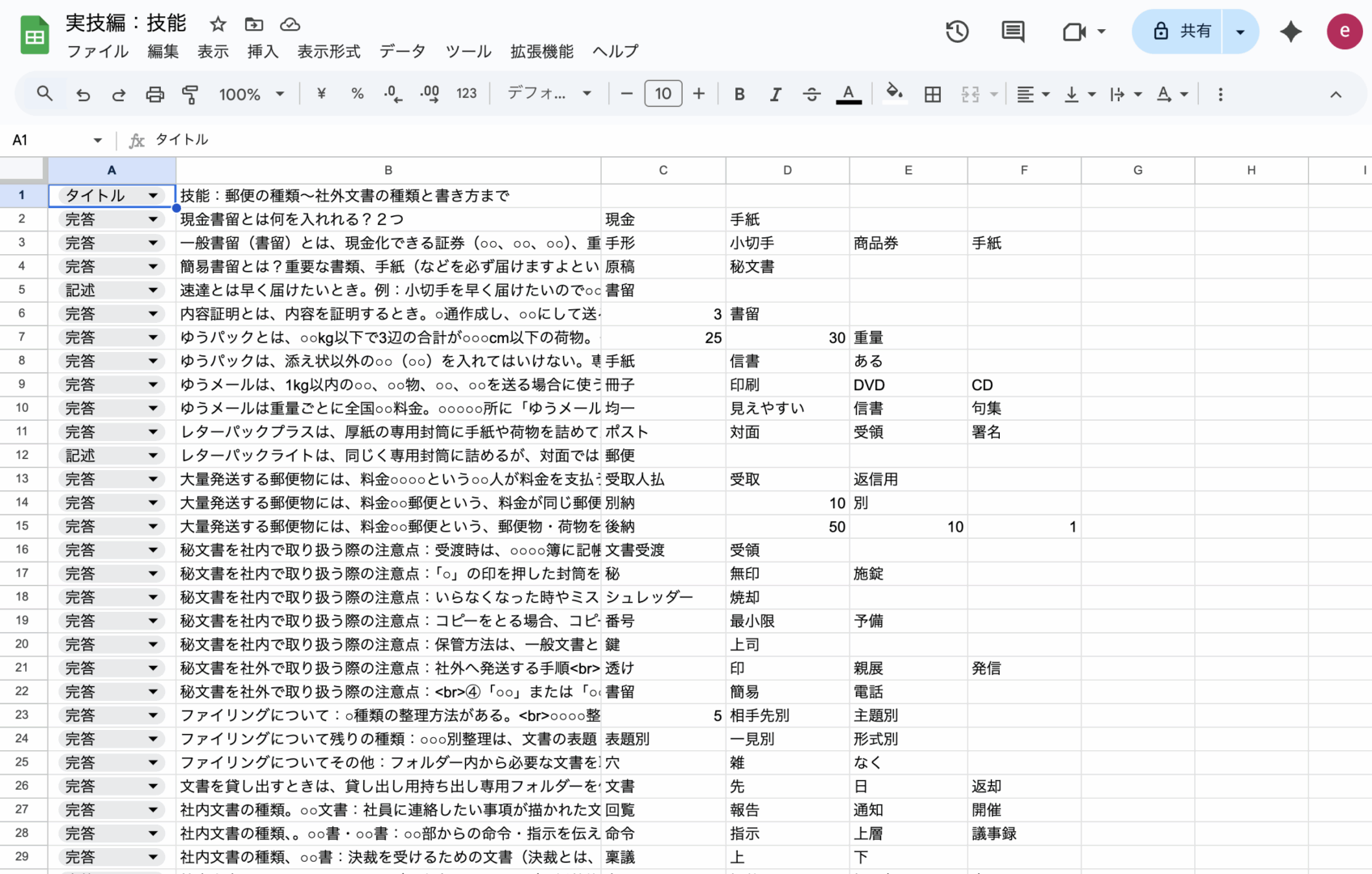Toggle bold formatting
This screenshot has height=874, width=1372.
739,95
